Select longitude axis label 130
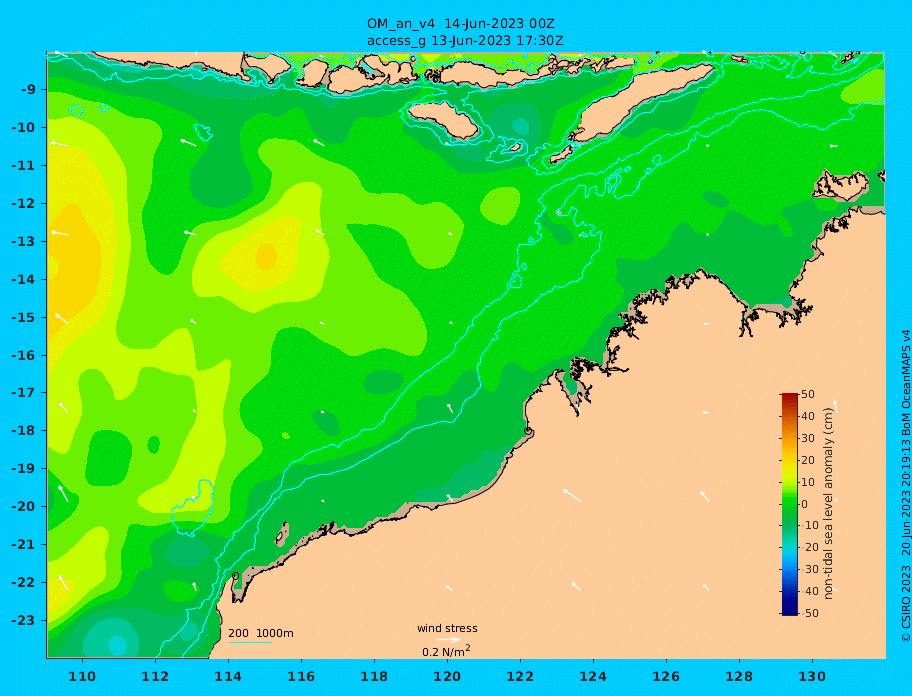912x696 pixels. pyautogui.click(x=812, y=677)
